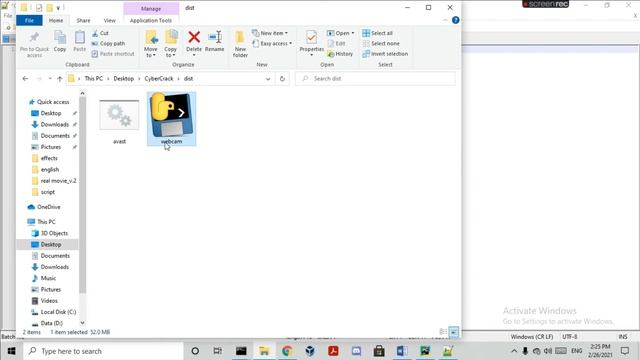Open Word from the taskbar

(x=402, y=351)
